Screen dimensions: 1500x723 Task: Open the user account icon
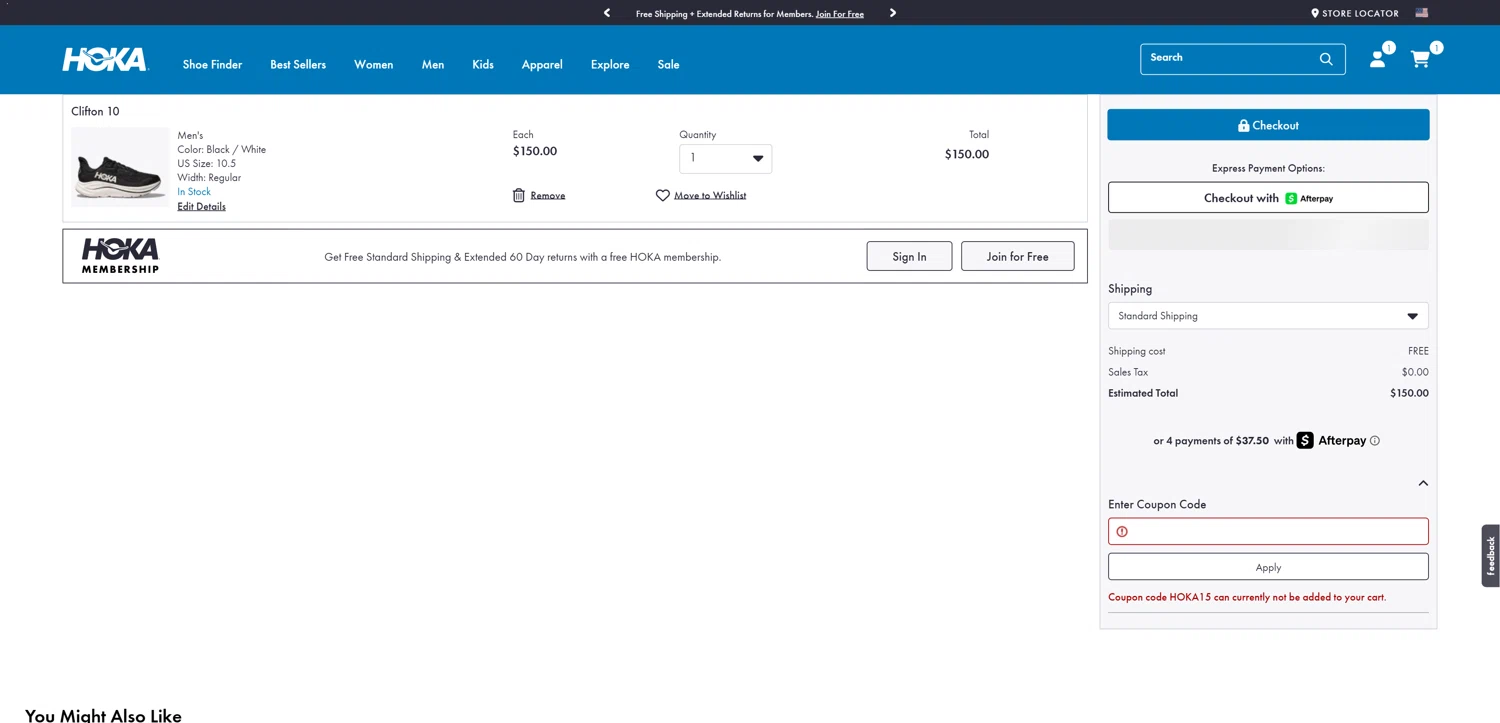1377,59
